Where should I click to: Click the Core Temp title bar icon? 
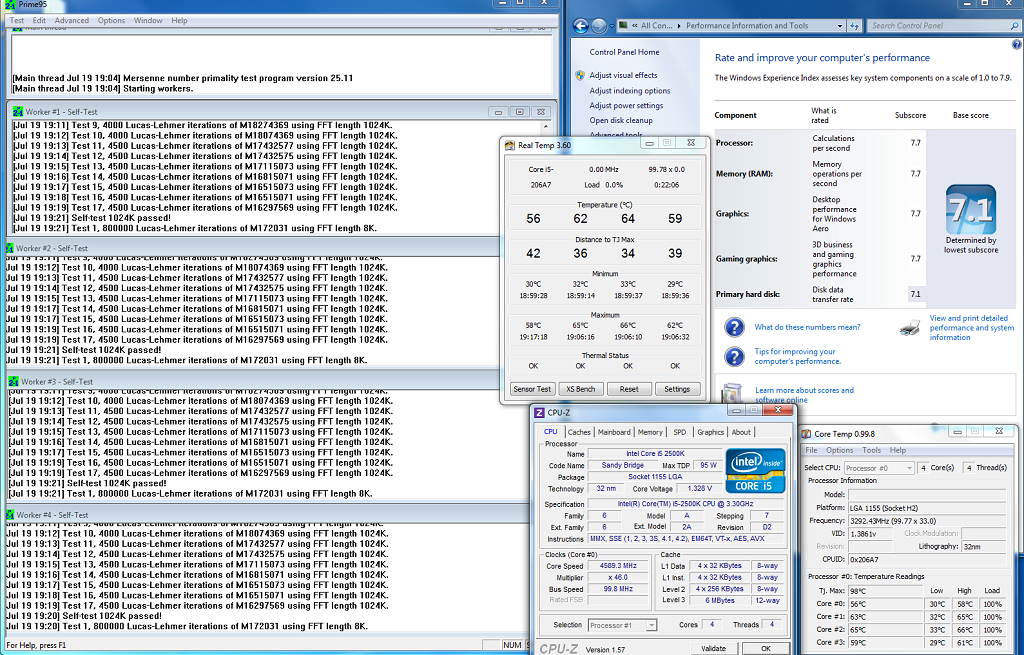(x=807, y=434)
